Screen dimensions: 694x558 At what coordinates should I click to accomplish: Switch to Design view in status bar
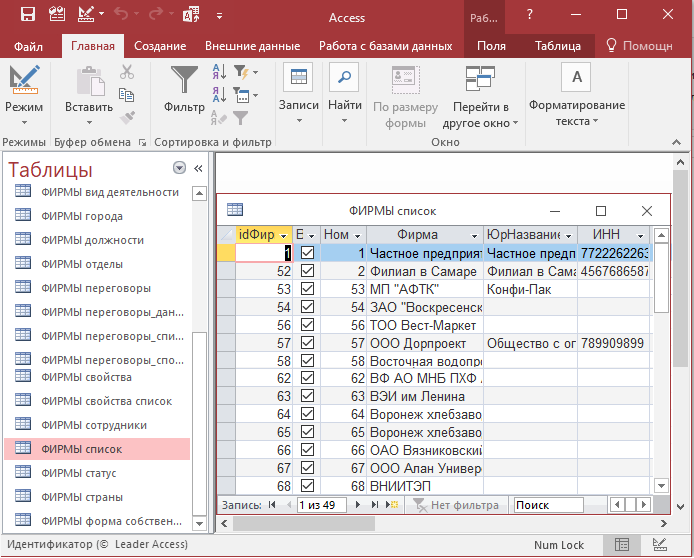tap(659, 544)
